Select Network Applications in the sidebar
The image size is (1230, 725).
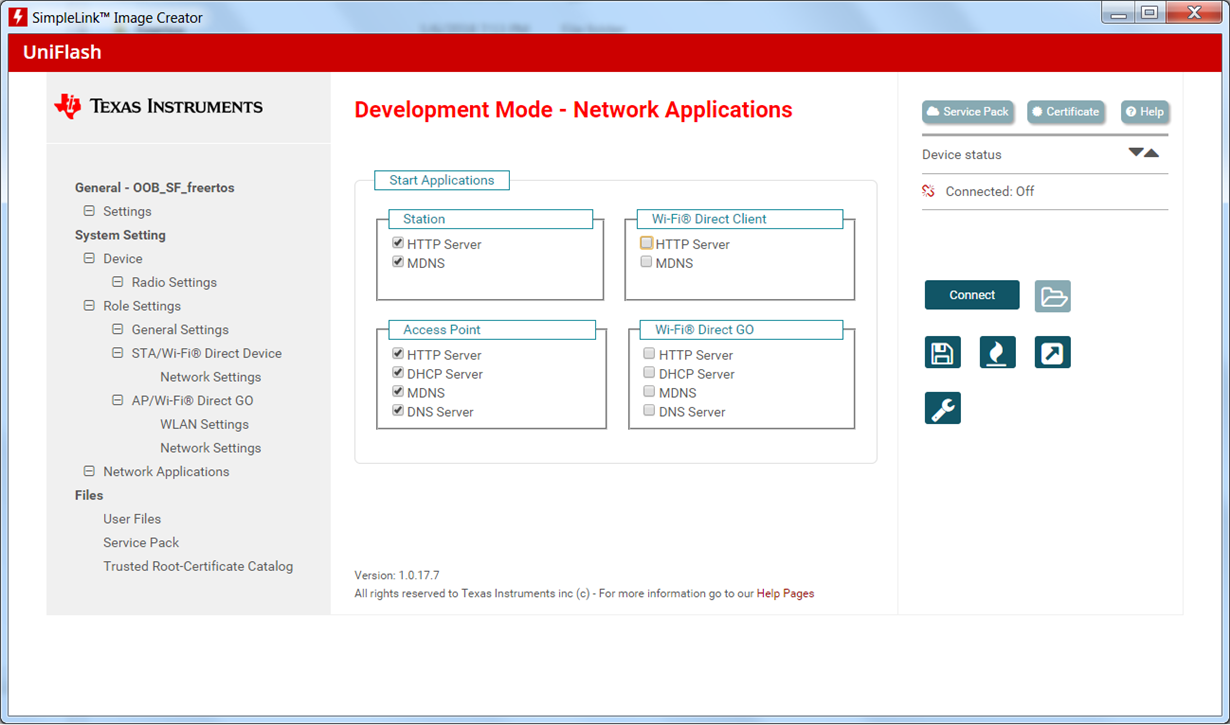(166, 471)
